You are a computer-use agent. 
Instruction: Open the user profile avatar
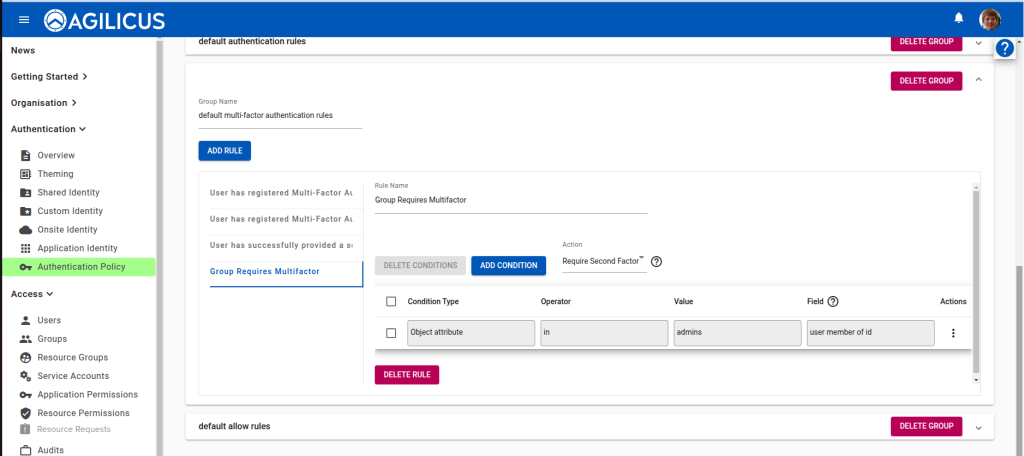click(x=990, y=19)
